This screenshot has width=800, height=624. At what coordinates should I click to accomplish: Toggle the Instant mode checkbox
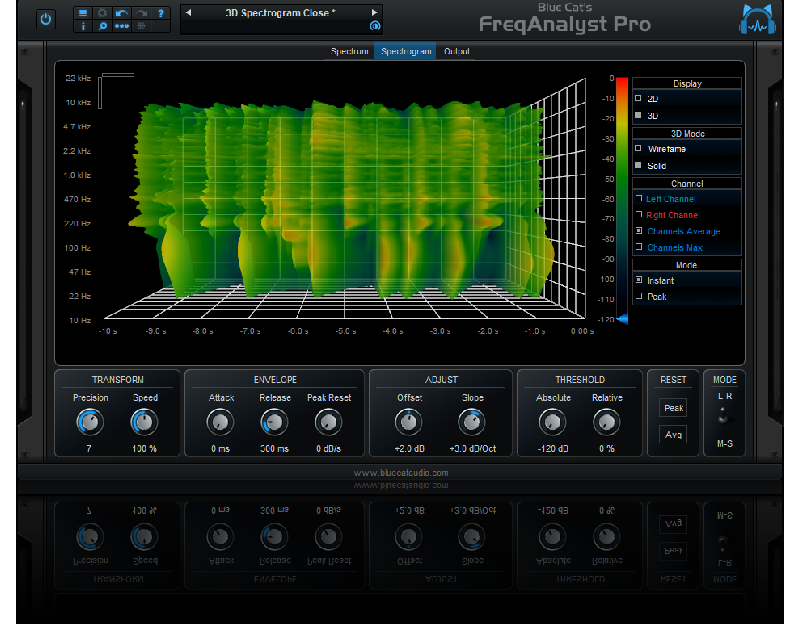pyautogui.click(x=638, y=280)
